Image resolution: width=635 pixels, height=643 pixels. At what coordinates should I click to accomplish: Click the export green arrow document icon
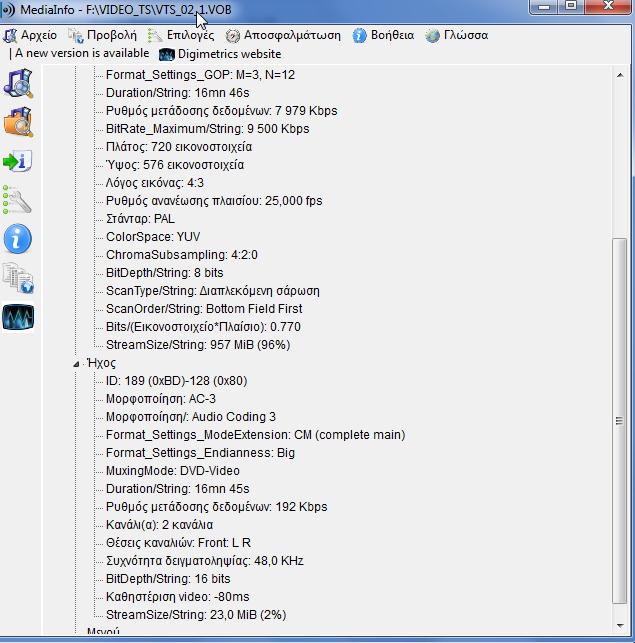coord(17,161)
